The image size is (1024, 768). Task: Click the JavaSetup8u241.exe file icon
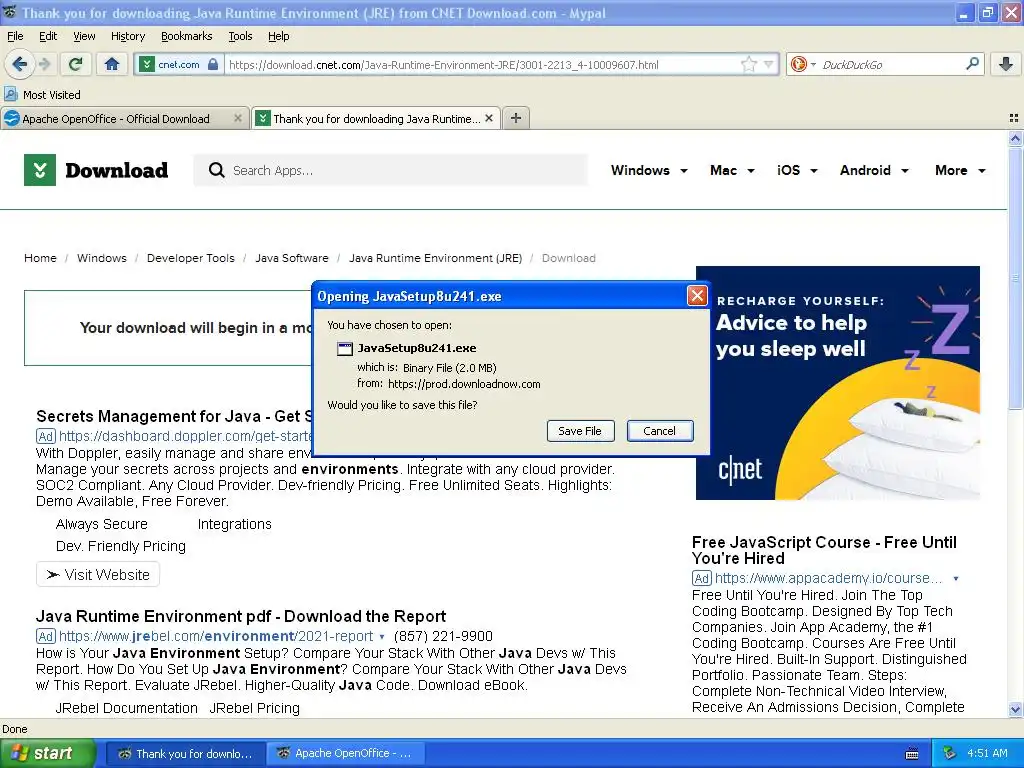344,348
